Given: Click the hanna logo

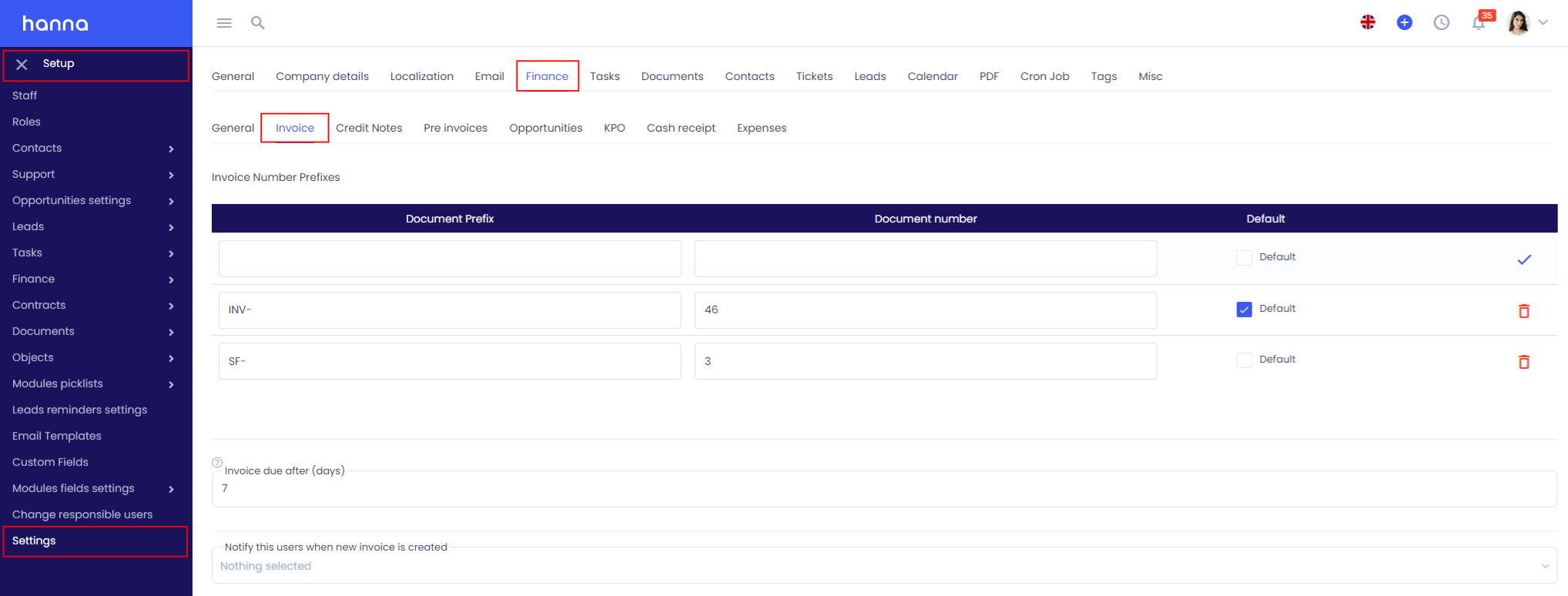Looking at the screenshot, I should pyautogui.click(x=55, y=24).
